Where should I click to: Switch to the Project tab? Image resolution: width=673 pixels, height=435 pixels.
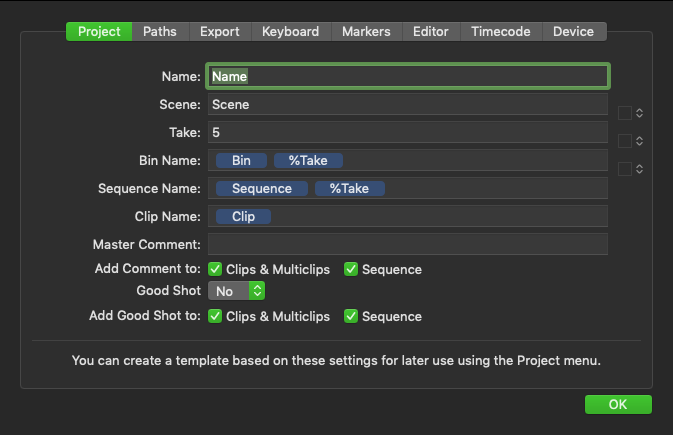pyautogui.click(x=99, y=31)
